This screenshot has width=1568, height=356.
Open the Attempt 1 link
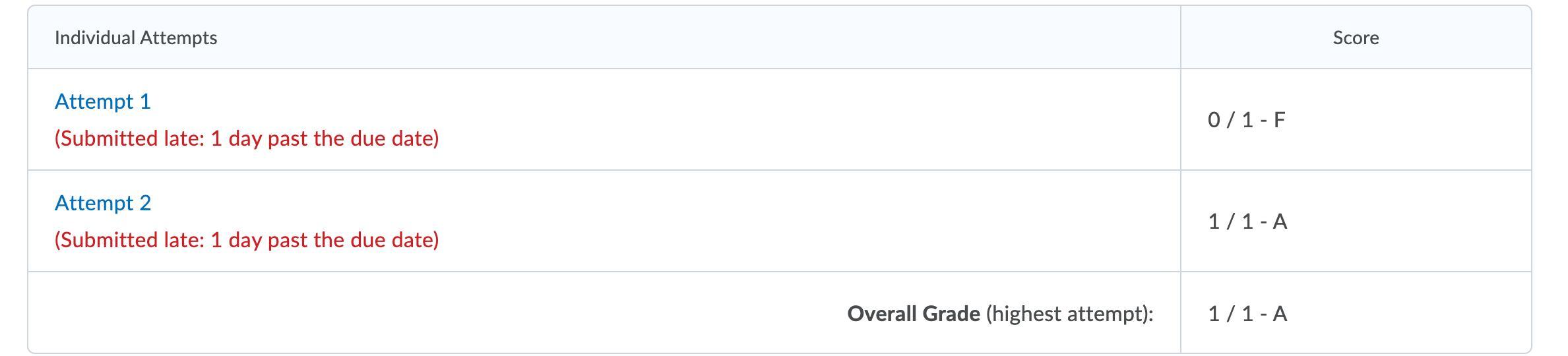tap(103, 102)
